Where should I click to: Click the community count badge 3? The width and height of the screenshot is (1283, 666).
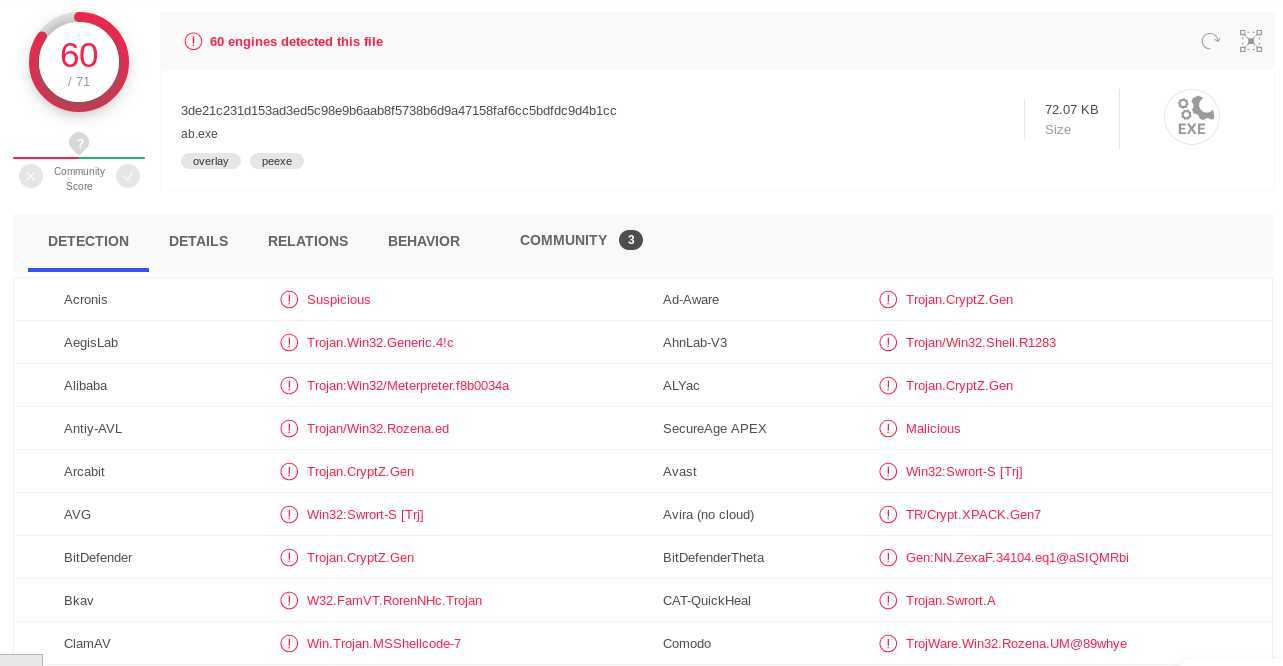coord(631,240)
